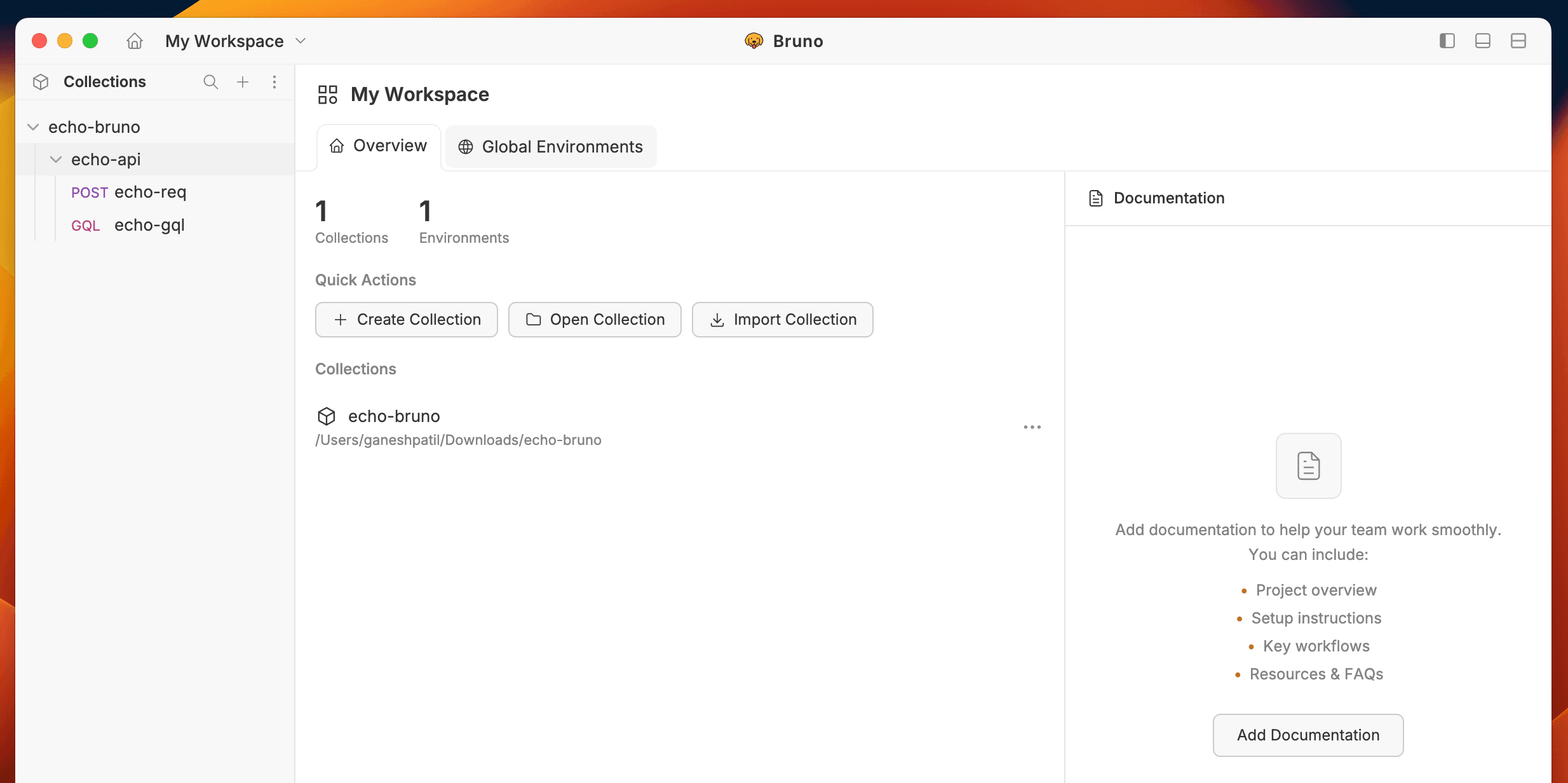Select the Overview tab
Viewport: 1568px width, 783px height.
(377, 146)
